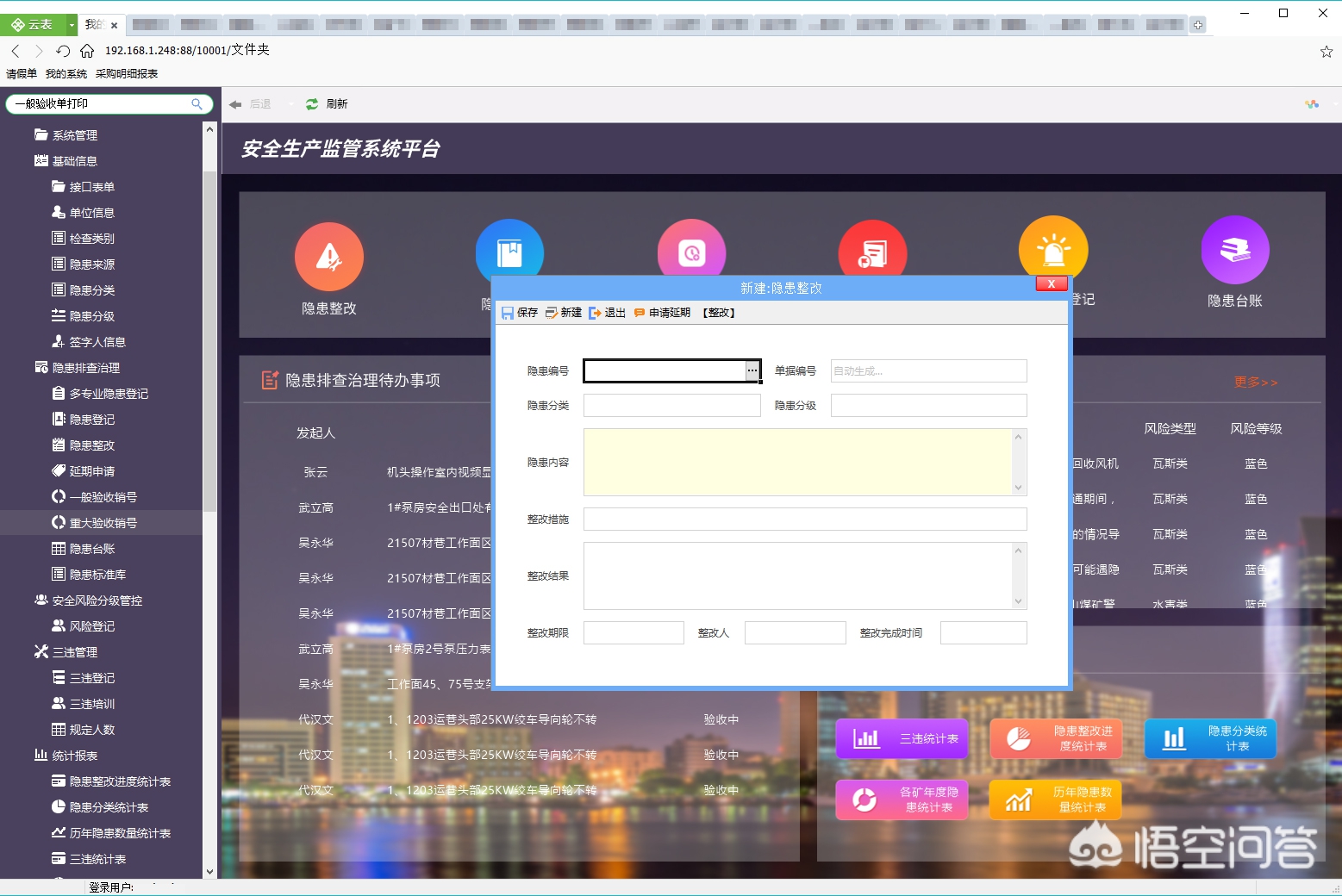Click the 后退 back arrow button
This screenshot has width=1342, height=896.
(x=250, y=104)
